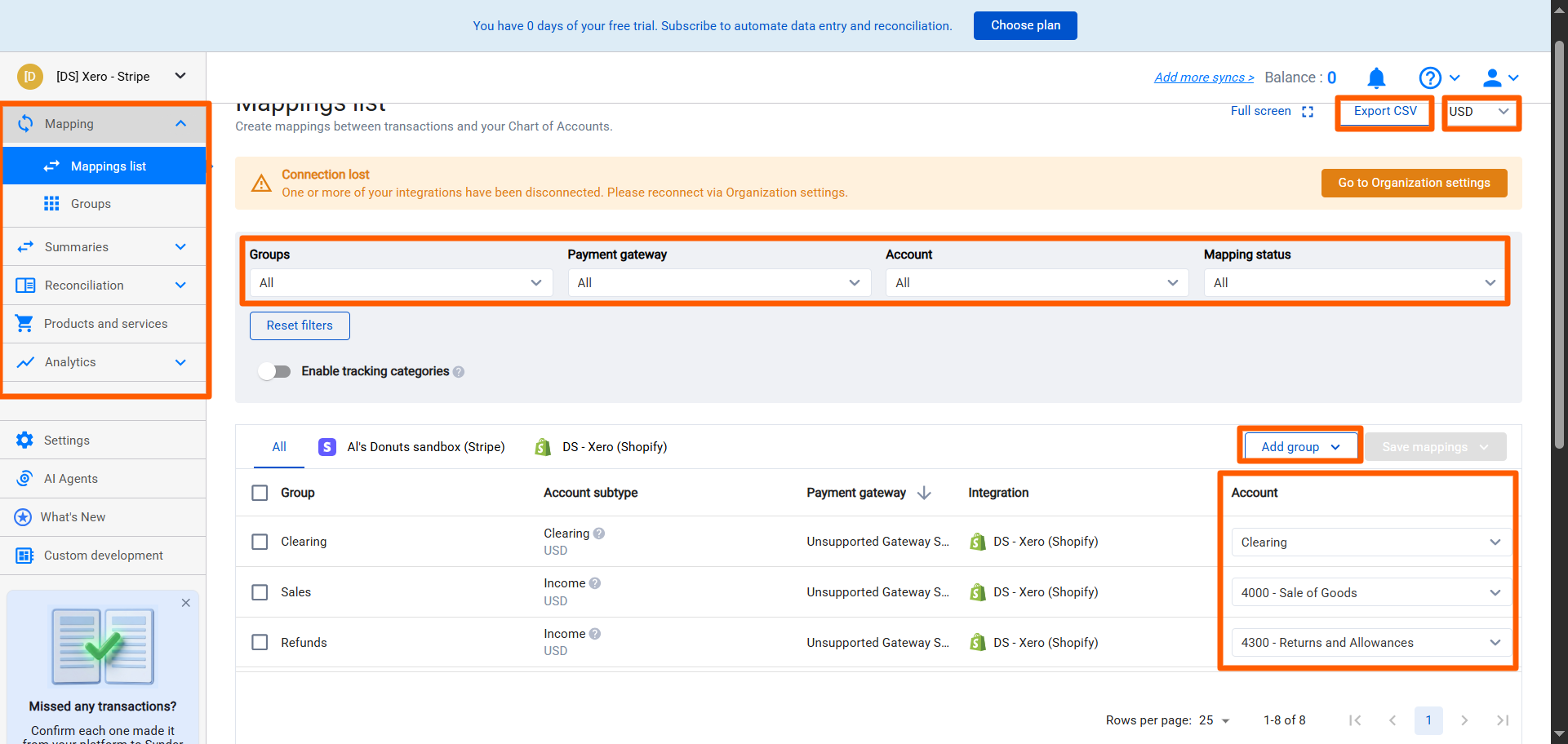Image resolution: width=1568 pixels, height=744 pixels.
Task: Open the Groups filter dropdown
Action: click(x=401, y=282)
